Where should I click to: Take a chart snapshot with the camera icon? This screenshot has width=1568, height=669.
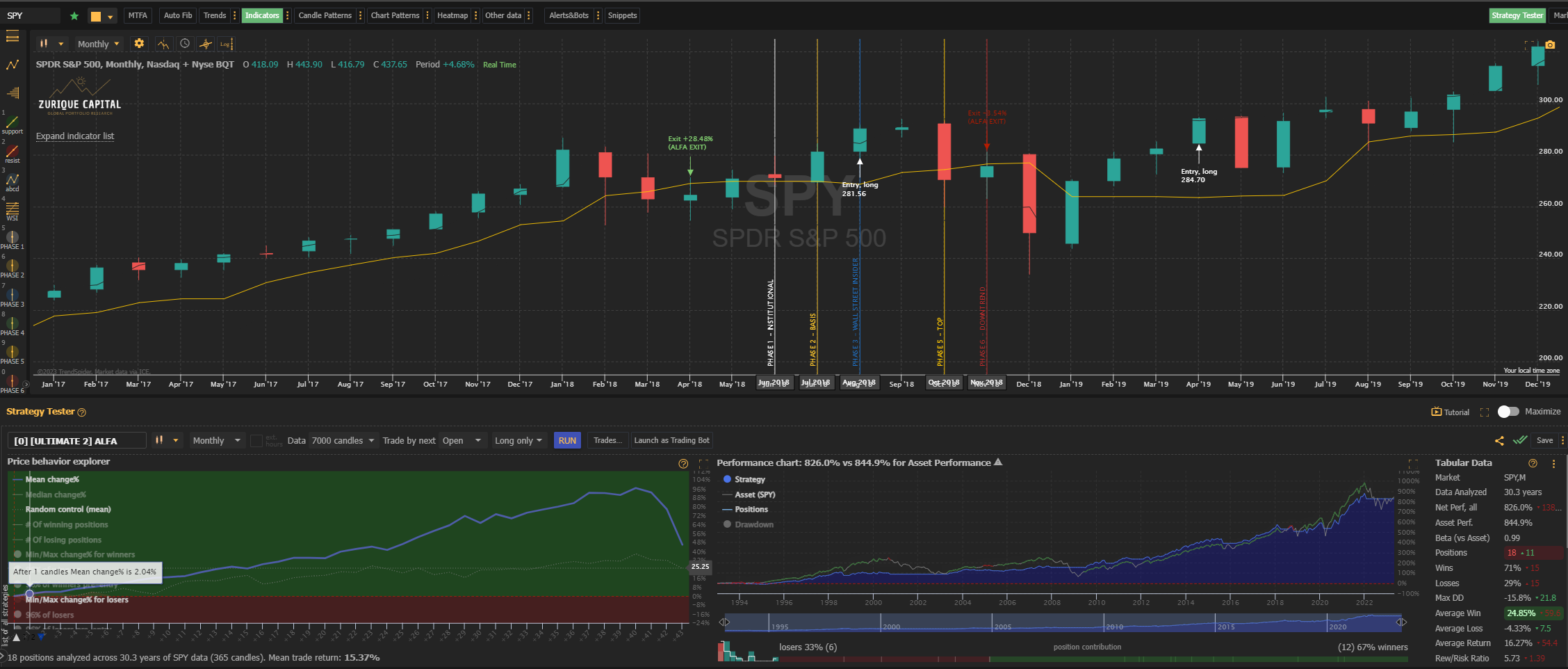click(x=1550, y=45)
